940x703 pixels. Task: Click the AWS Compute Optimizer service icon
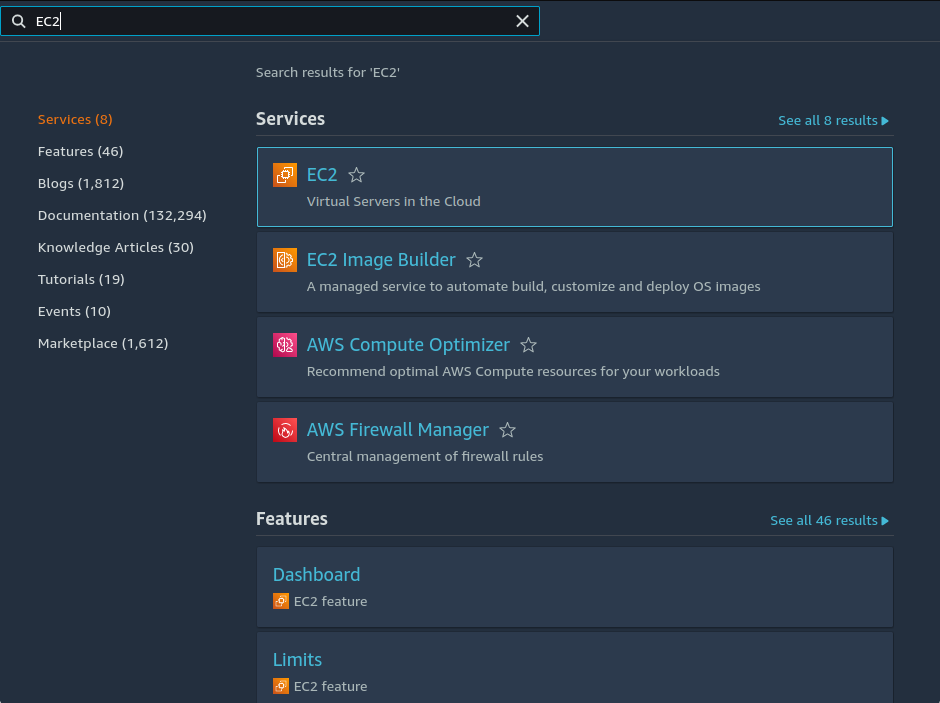coord(286,344)
